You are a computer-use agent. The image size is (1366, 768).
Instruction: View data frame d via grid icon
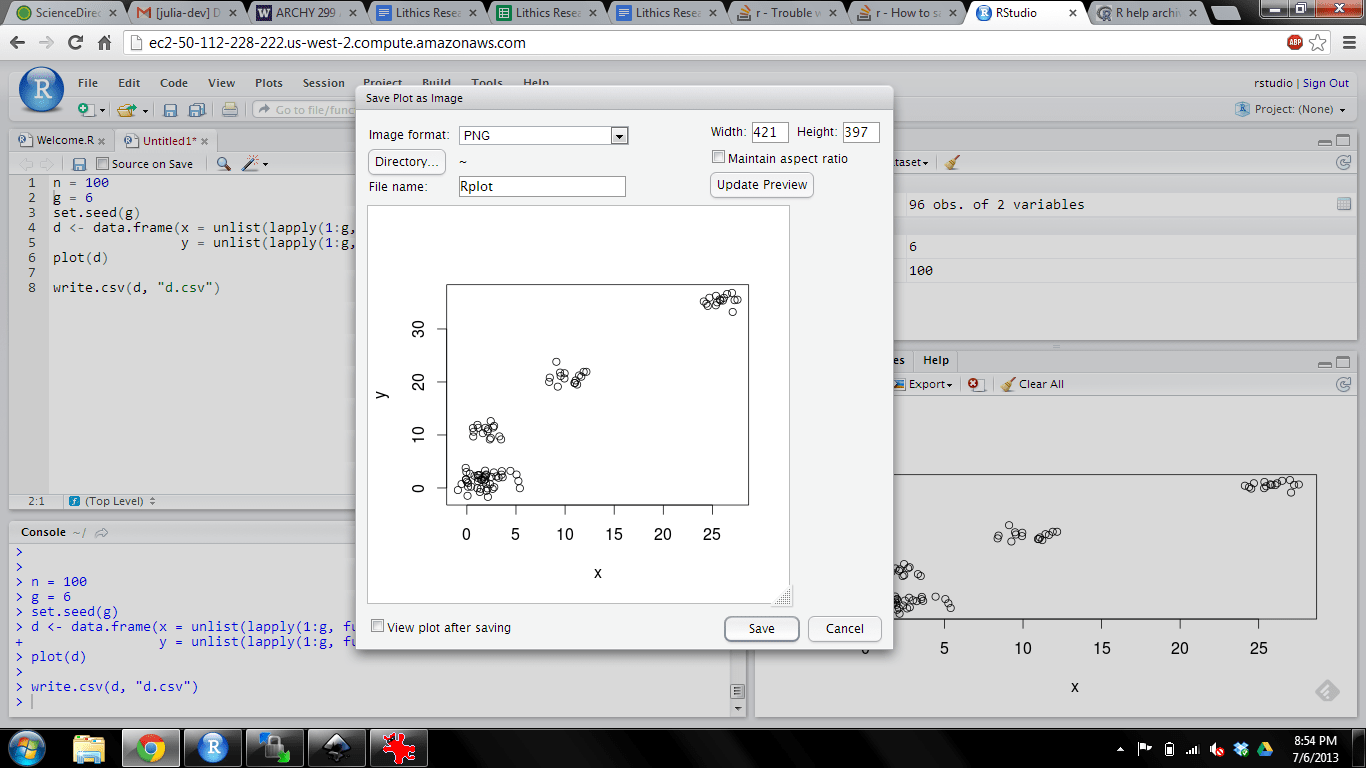1344,204
